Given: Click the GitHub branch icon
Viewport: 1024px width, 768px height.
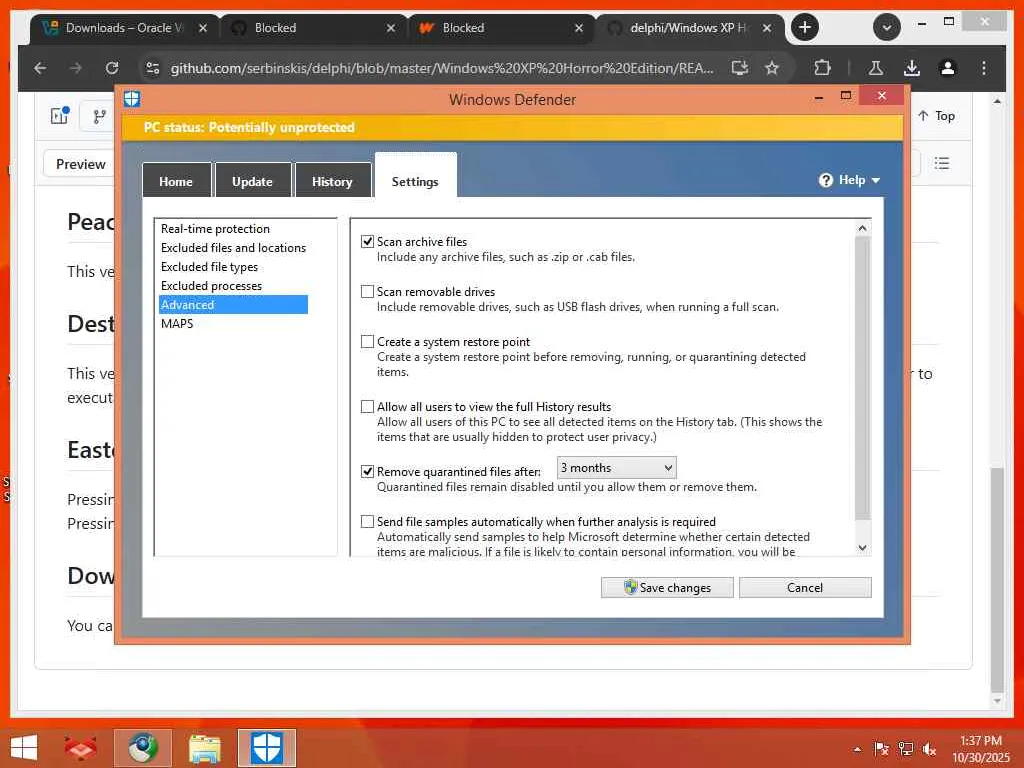Looking at the screenshot, I should coord(99,116).
